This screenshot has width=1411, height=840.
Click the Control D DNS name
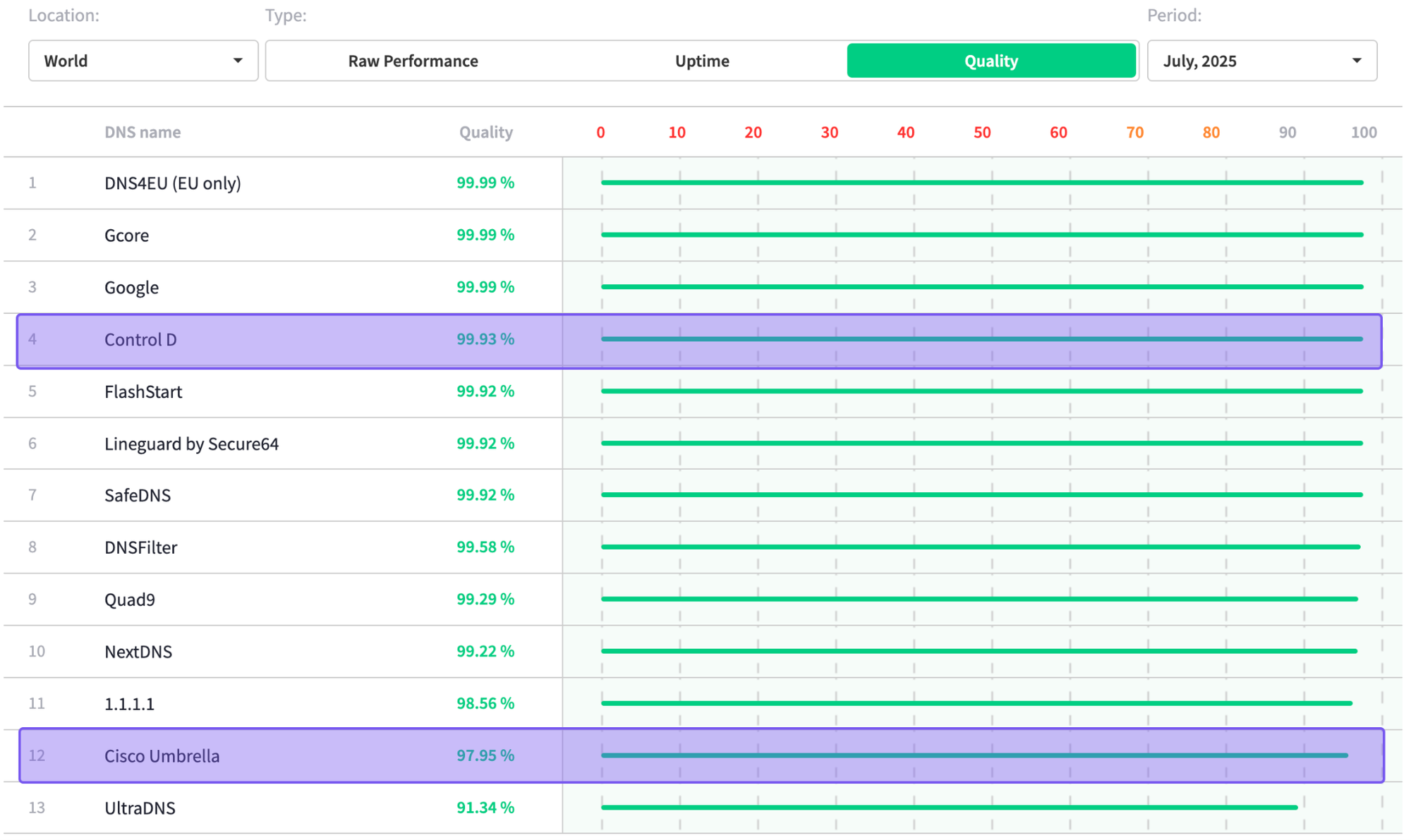coord(140,339)
